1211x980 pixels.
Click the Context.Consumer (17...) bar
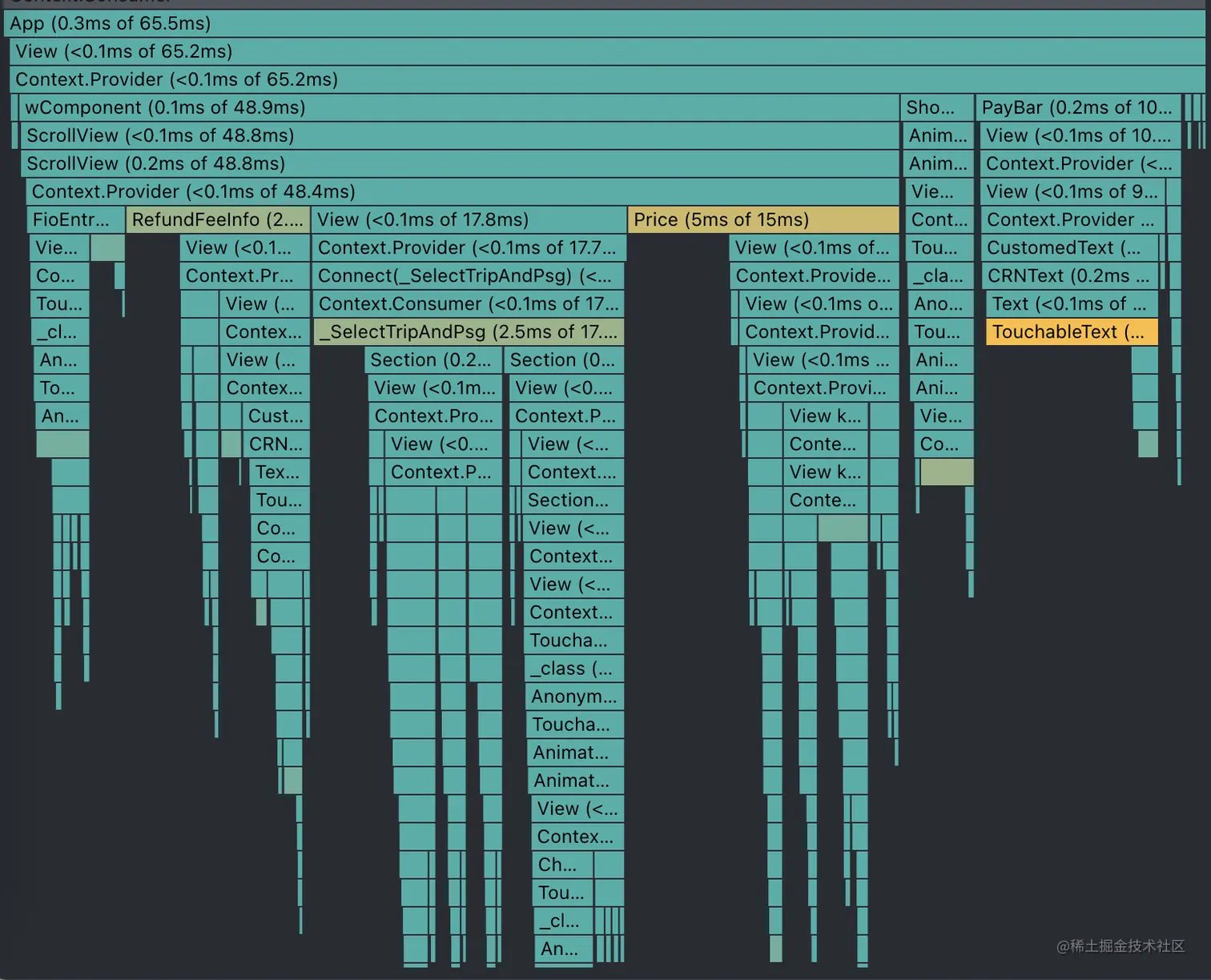point(467,303)
